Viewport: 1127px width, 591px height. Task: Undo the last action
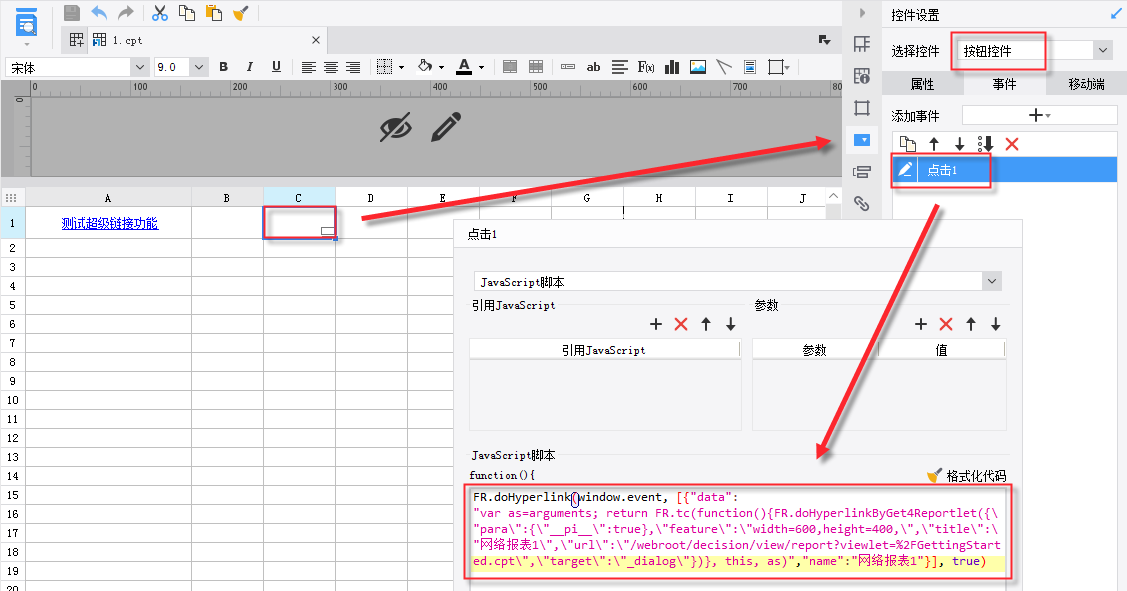coord(99,12)
